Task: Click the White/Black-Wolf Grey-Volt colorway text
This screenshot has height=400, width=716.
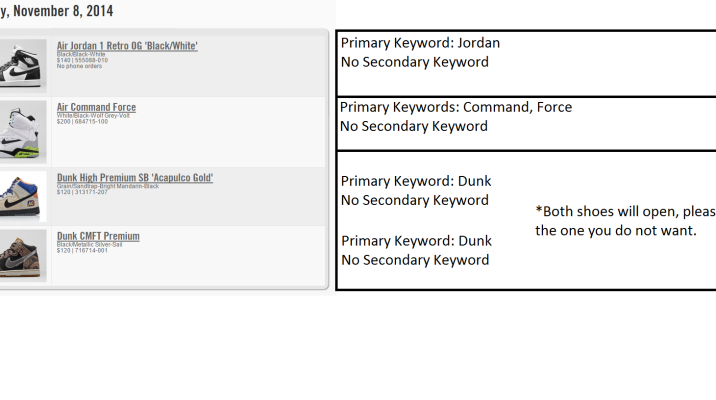Action: tap(101, 115)
